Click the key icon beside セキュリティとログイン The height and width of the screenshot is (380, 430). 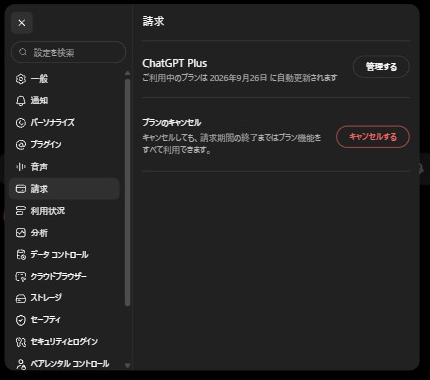(x=21, y=342)
